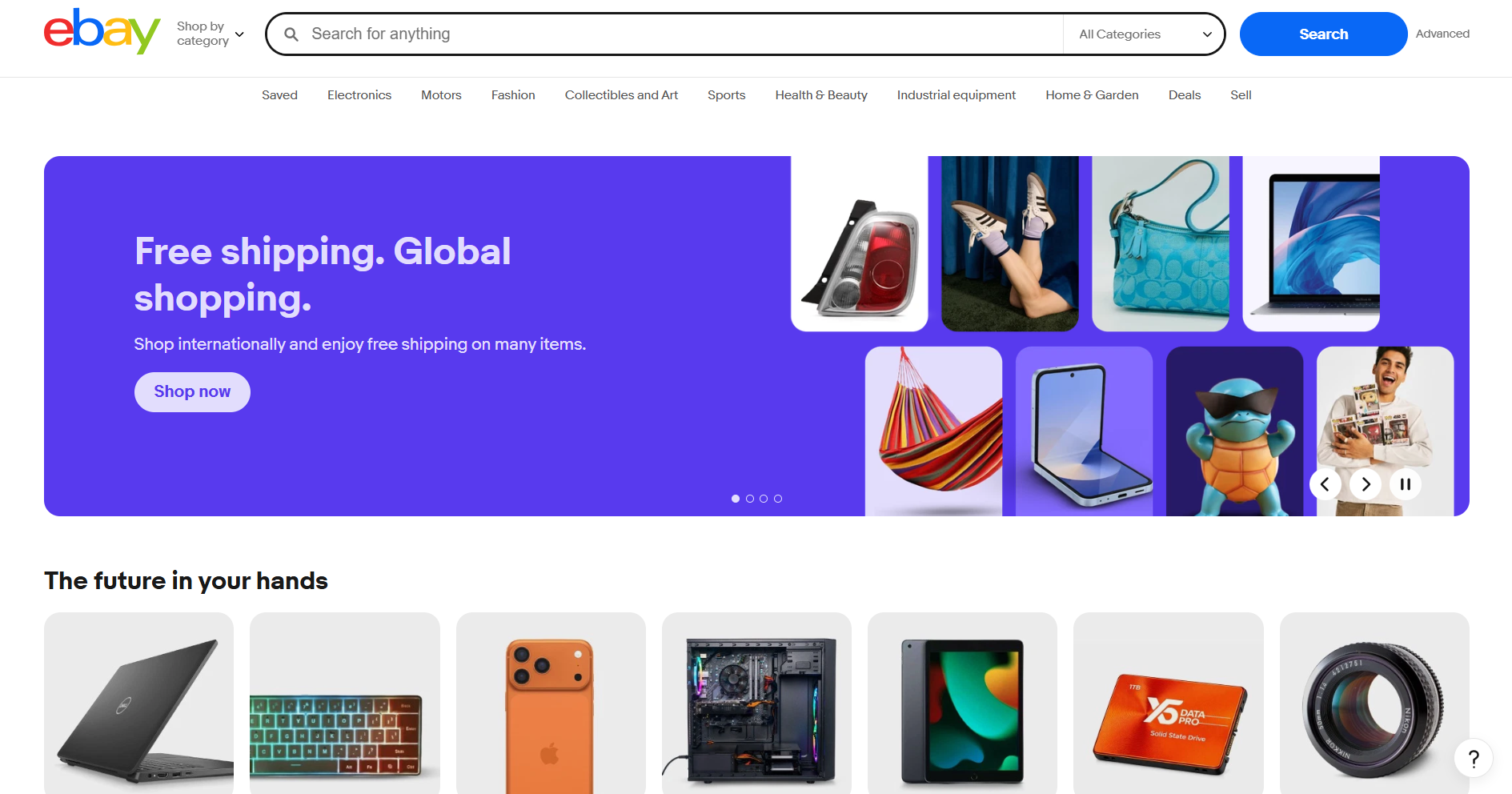Open the help question mark icon

click(1474, 758)
